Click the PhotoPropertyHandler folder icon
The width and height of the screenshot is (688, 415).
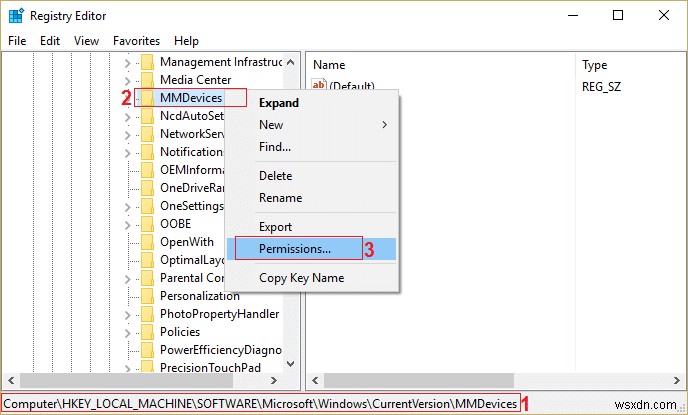click(x=147, y=314)
